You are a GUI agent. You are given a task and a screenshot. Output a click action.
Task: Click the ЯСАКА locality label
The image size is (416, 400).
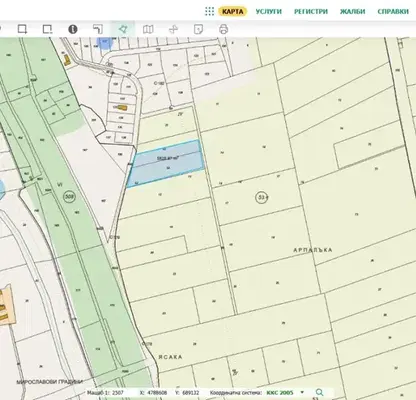(x=171, y=357)
